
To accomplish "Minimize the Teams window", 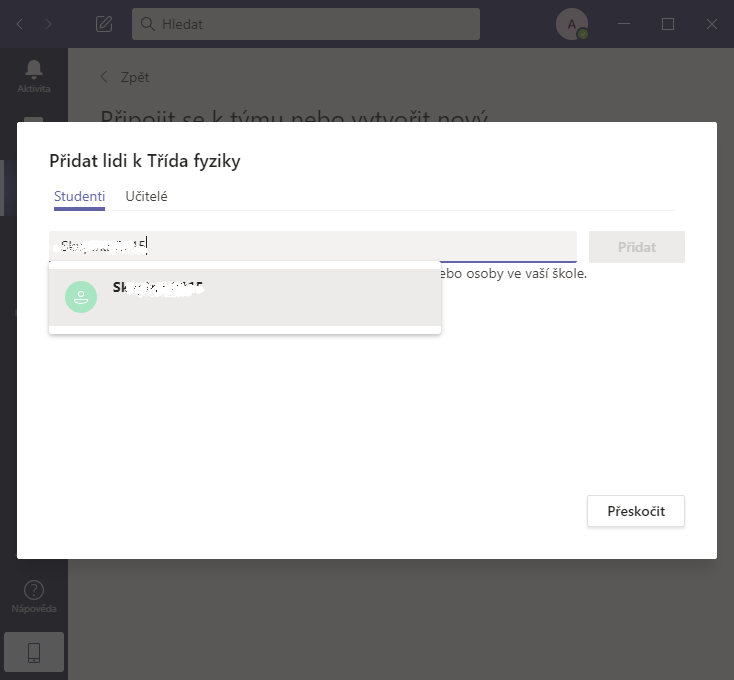I will 624,24.
